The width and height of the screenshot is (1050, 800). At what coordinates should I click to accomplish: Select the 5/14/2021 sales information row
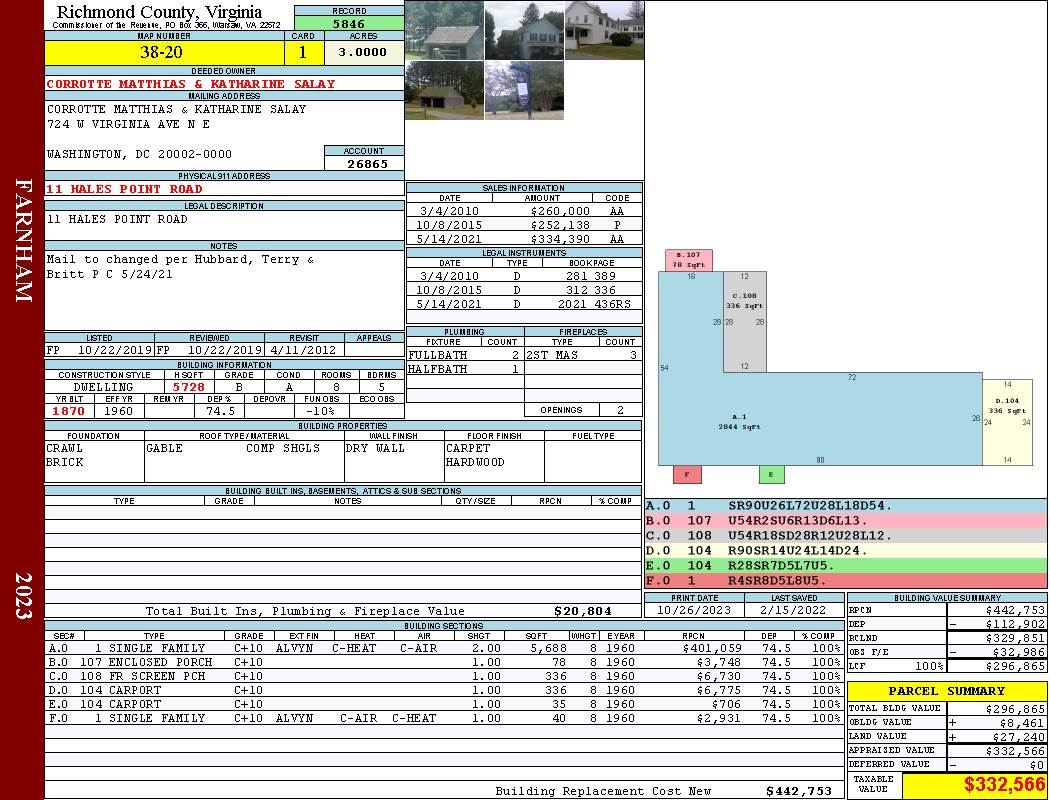(x=524, y=240)
